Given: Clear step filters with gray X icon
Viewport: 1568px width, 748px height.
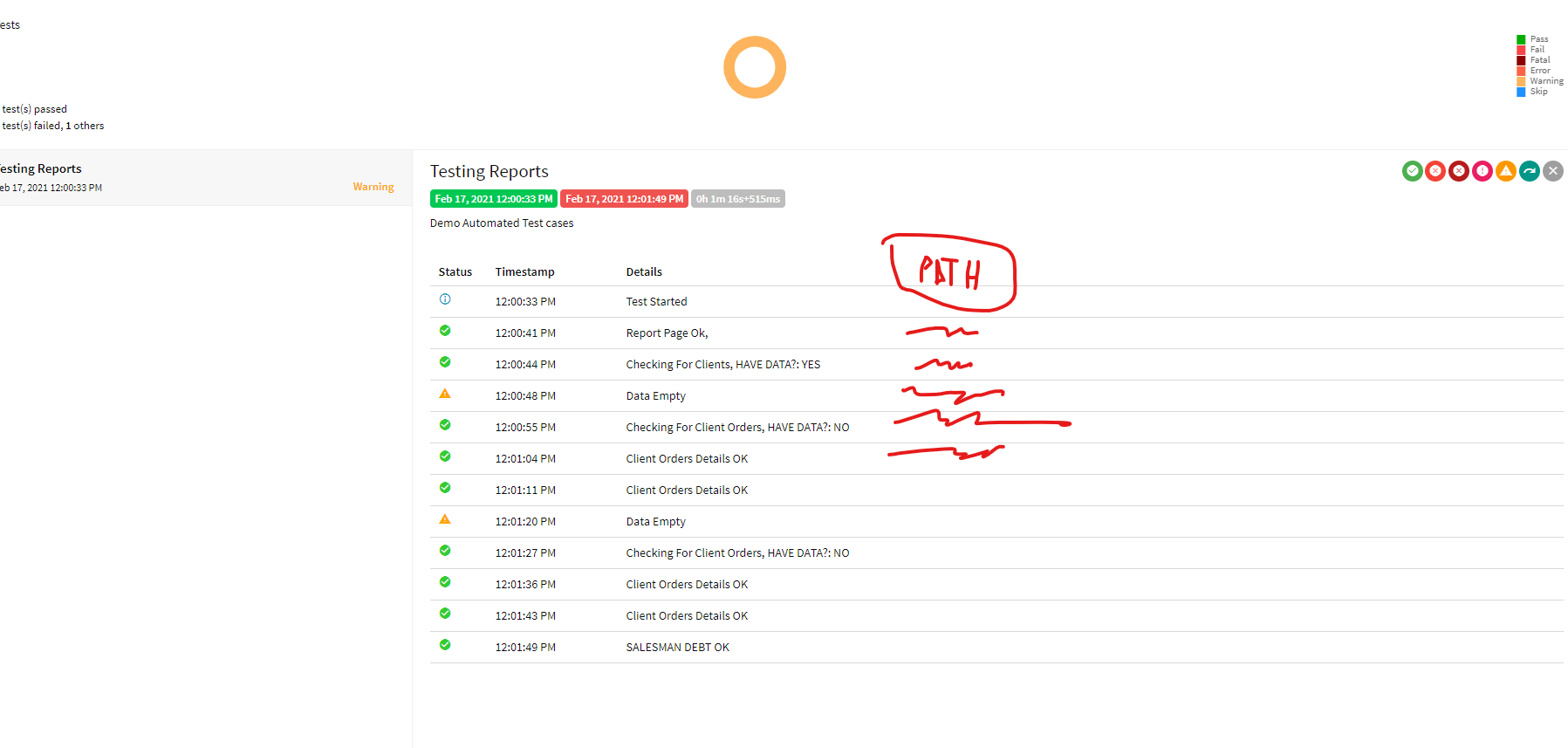Looking at the screenshot, I should pos(1553,171).
